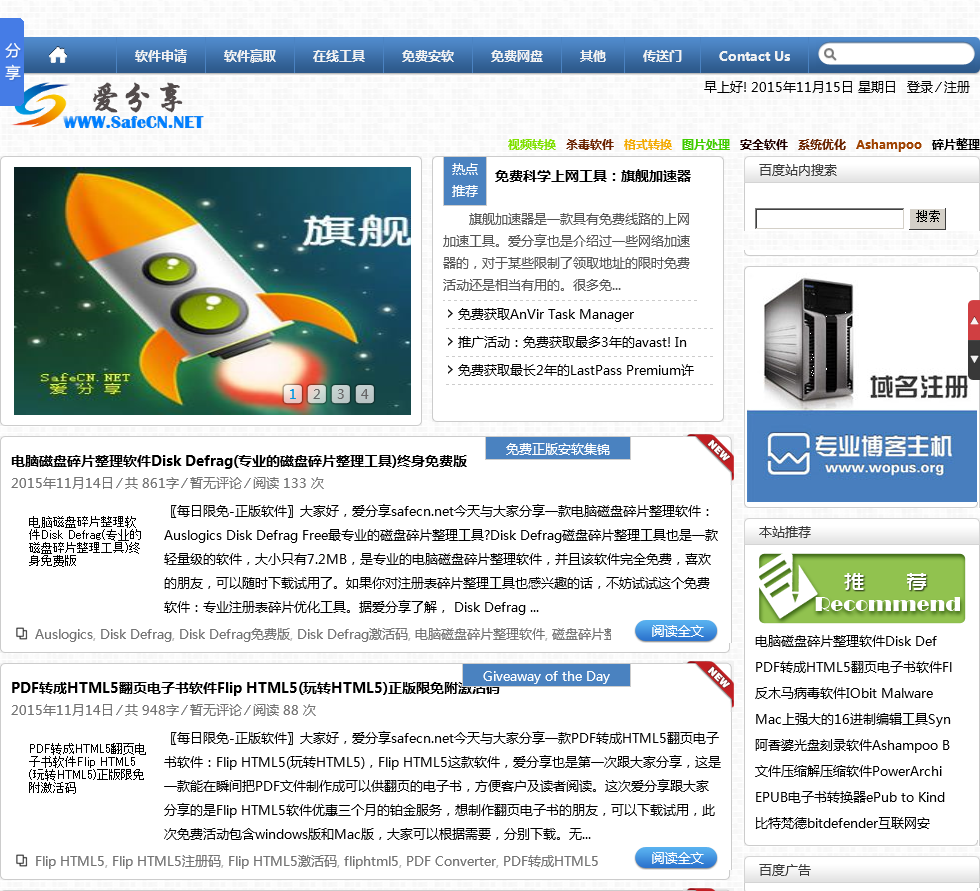The image size is (980, 891).
Task: Focus the 百度站内搜索 text field
Action: click(829, 219)
